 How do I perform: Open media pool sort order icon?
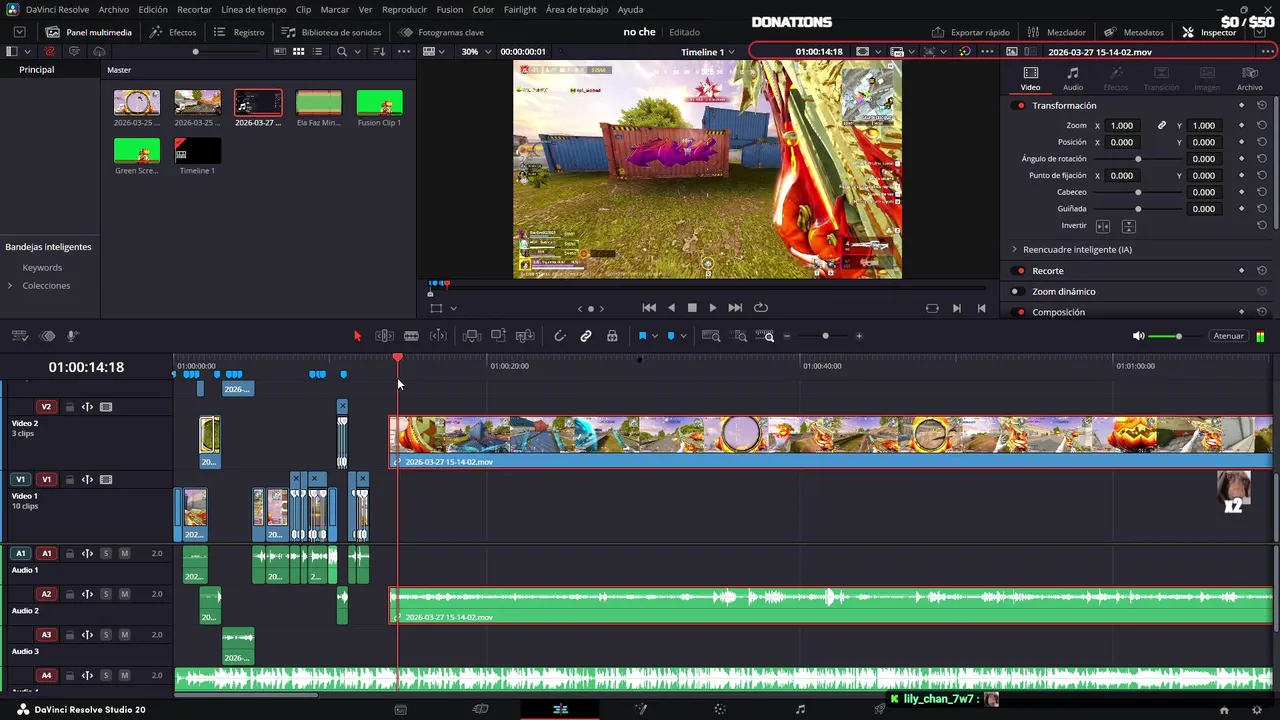[379, 51]
